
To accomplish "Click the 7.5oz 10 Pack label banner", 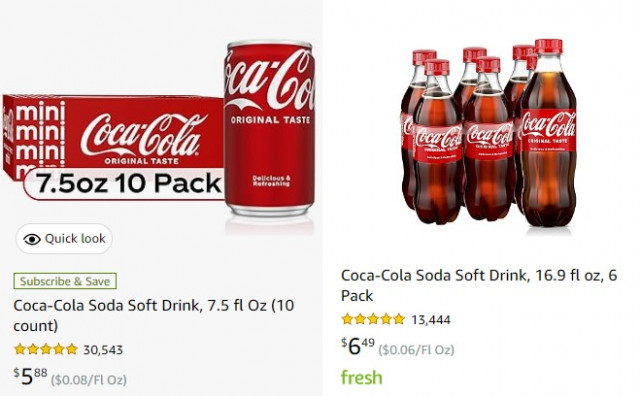I will [x=124, y=183].
